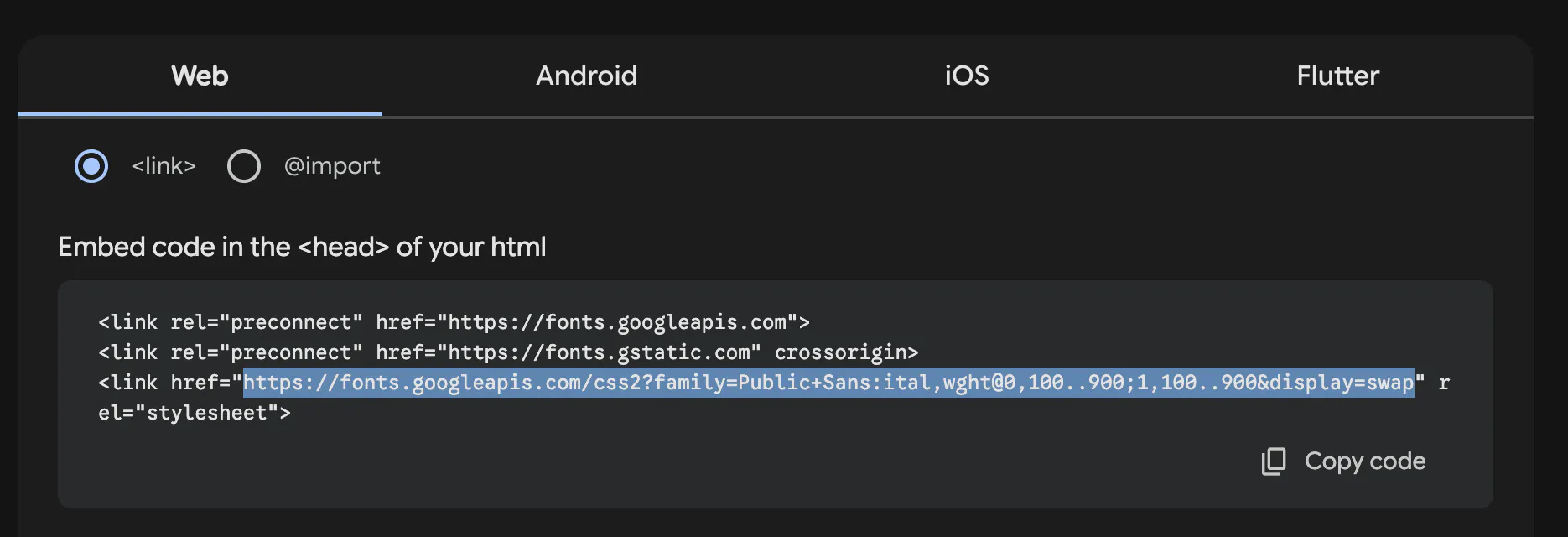Switch to the Web tab
Viewport: 1568px width, 537px height.
pos(200,76)
